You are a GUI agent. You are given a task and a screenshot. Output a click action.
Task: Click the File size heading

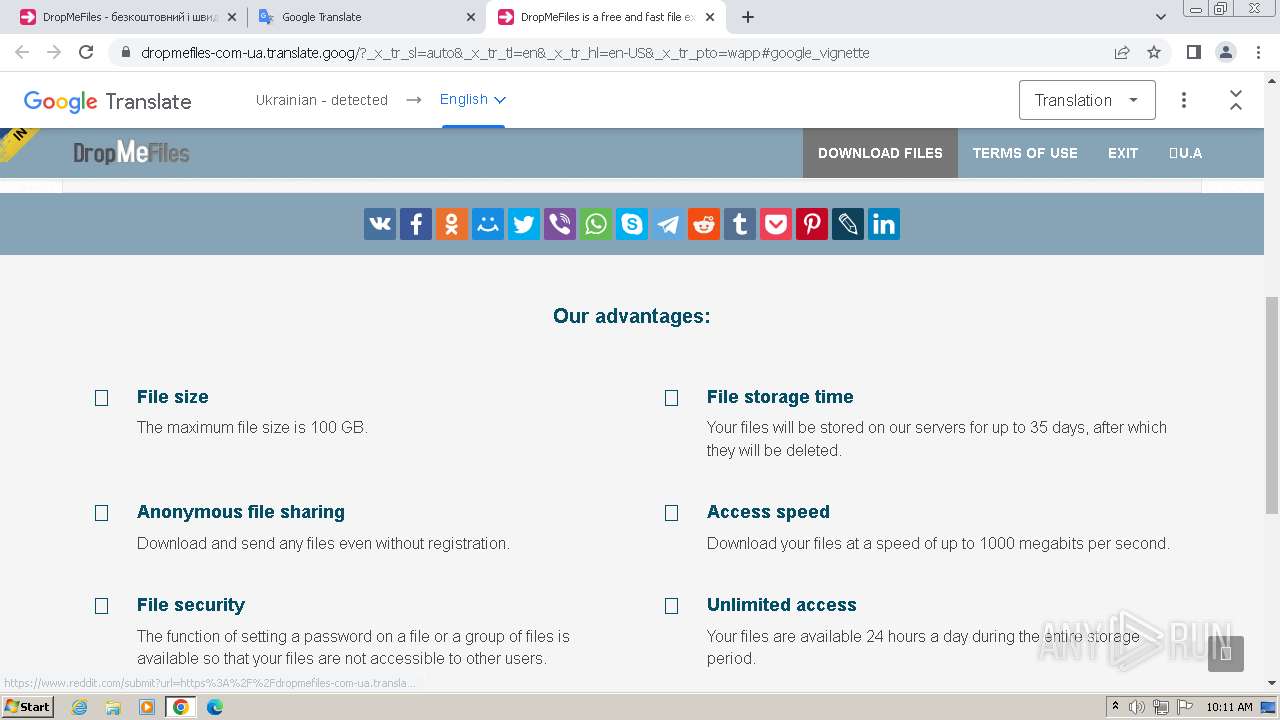click(x=173, y=397)
